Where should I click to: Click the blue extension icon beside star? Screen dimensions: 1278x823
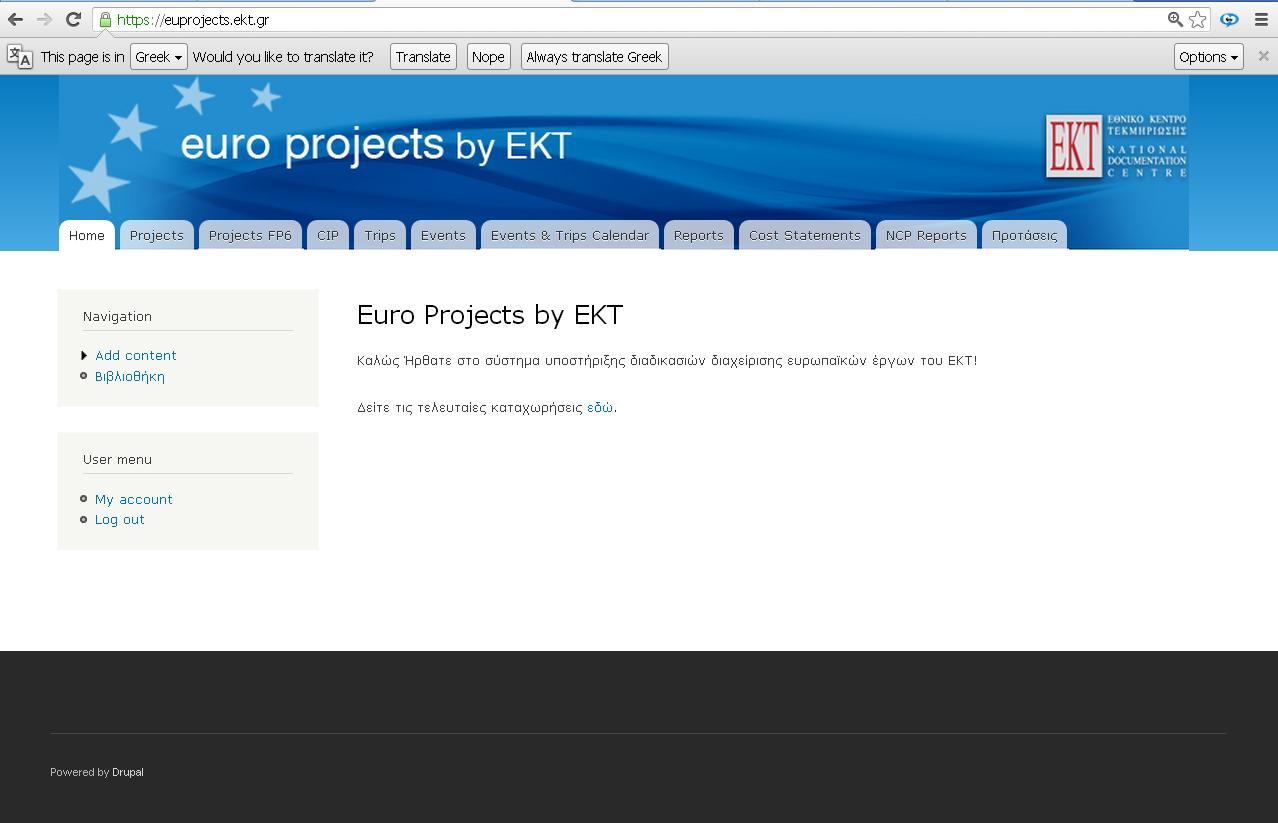click(x=1229, y=19)
